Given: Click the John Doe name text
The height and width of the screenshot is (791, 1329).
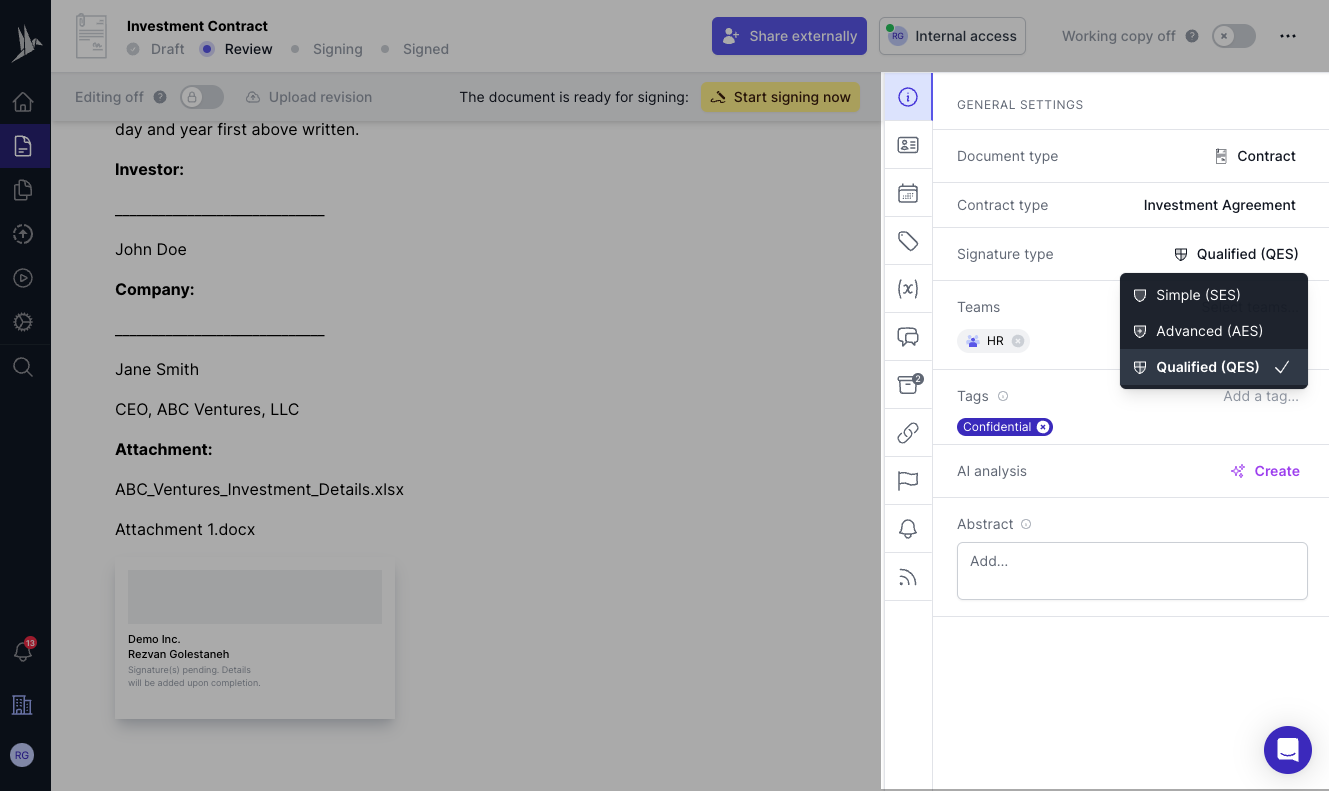Looking at the screenshot, I should coord(151,249).
